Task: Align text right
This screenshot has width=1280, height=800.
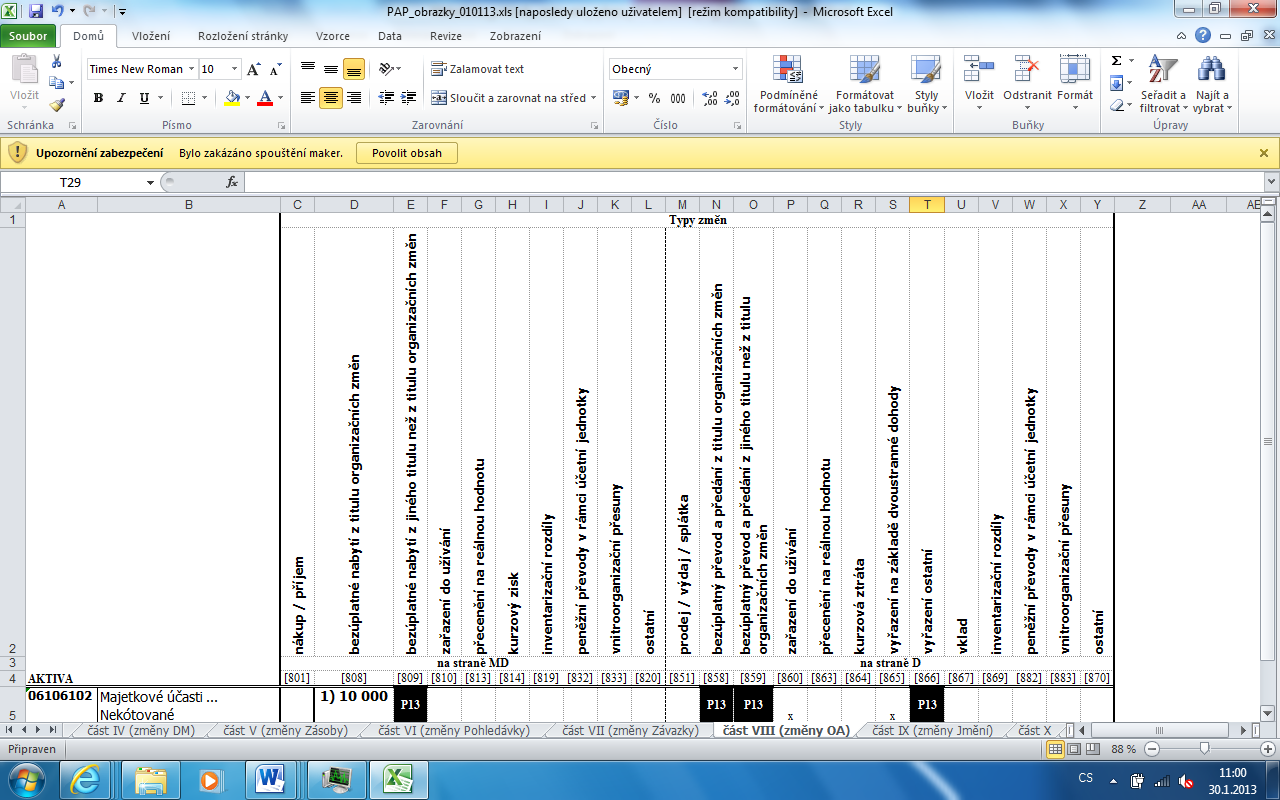Action: (x=353, y=98)
